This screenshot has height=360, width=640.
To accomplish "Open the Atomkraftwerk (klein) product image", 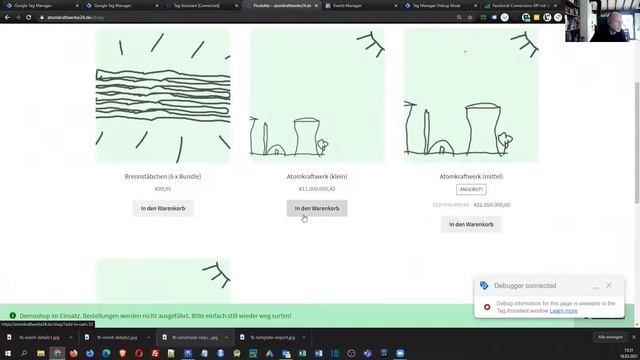I will (x=317, y=96).
